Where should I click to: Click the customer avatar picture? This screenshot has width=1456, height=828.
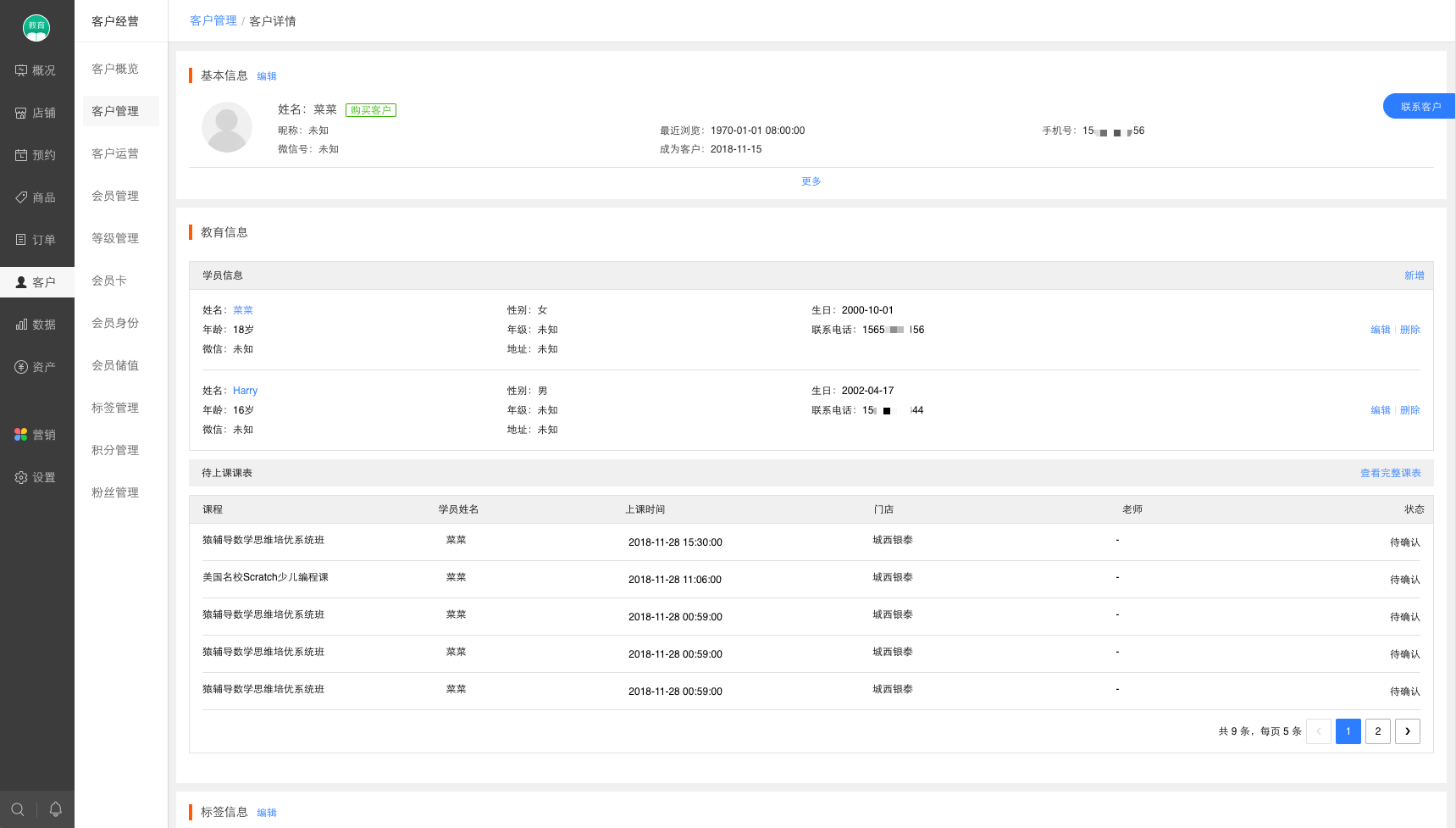click(227, 127)
